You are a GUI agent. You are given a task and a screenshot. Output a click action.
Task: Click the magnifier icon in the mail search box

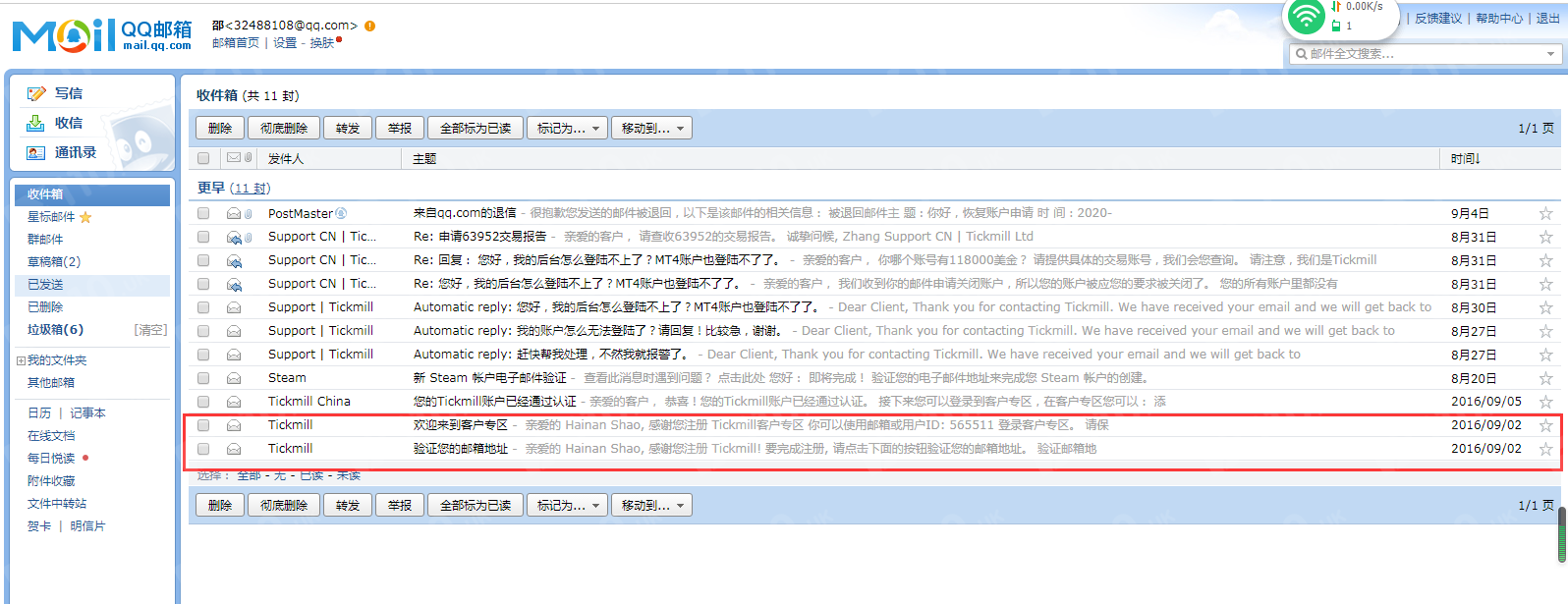click(1302, 54)
